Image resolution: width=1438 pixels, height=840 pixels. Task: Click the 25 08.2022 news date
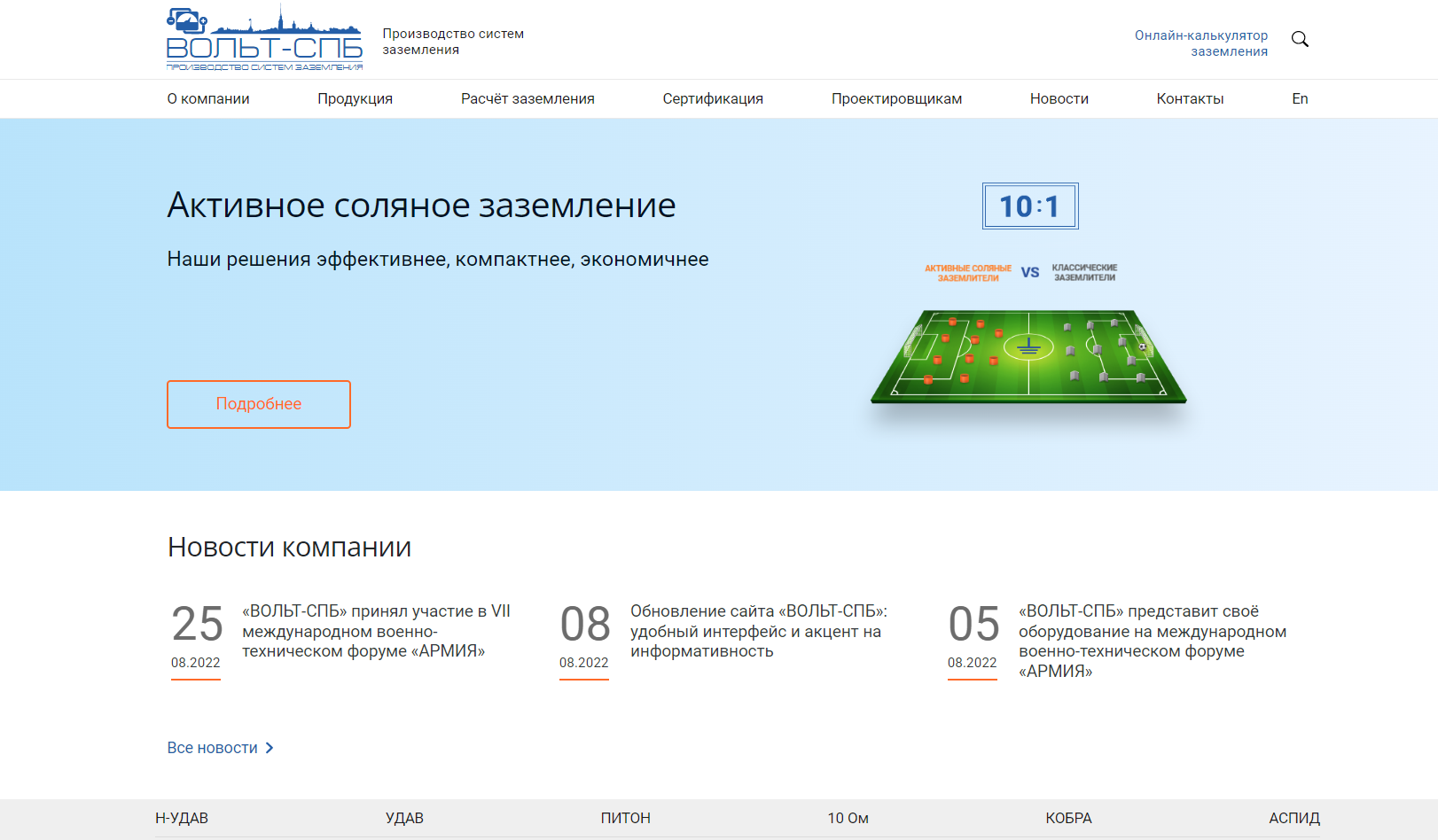(x=196, y=640)
